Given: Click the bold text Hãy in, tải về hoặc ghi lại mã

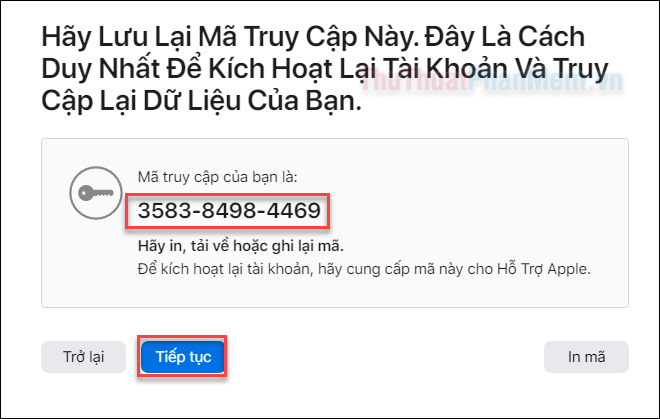Looking at the screenshot, I should (x=241, y=246).
